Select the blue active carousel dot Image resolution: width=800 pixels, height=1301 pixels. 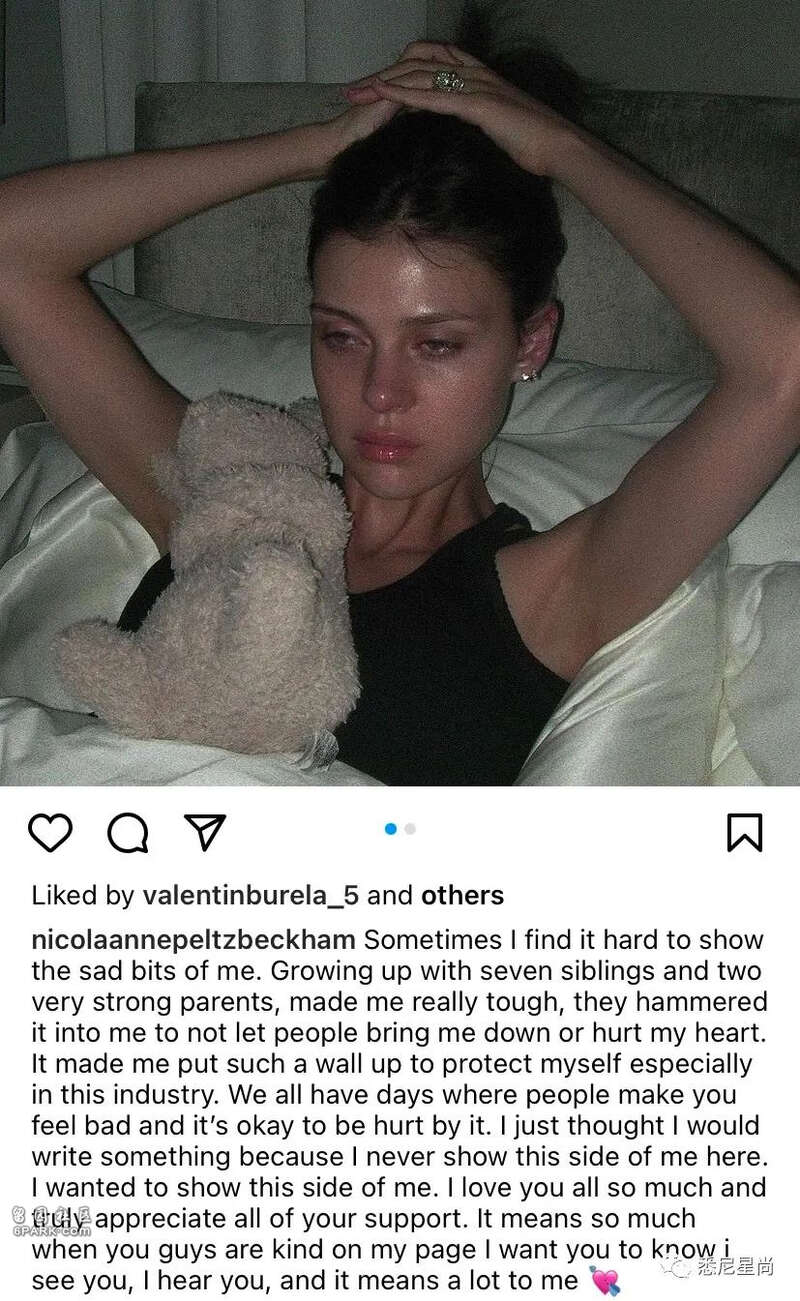coord(391,829)
